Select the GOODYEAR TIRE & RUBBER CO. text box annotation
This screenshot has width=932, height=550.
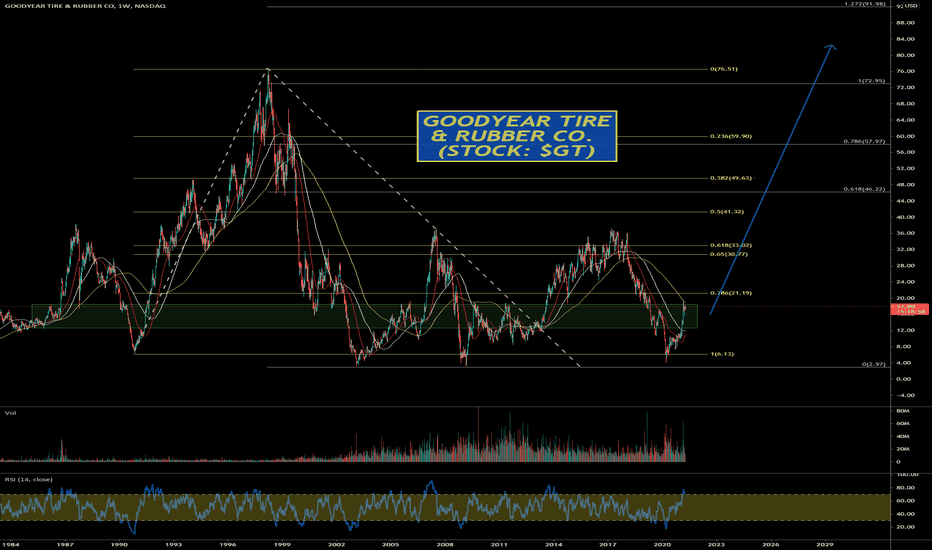pos(517,136)
